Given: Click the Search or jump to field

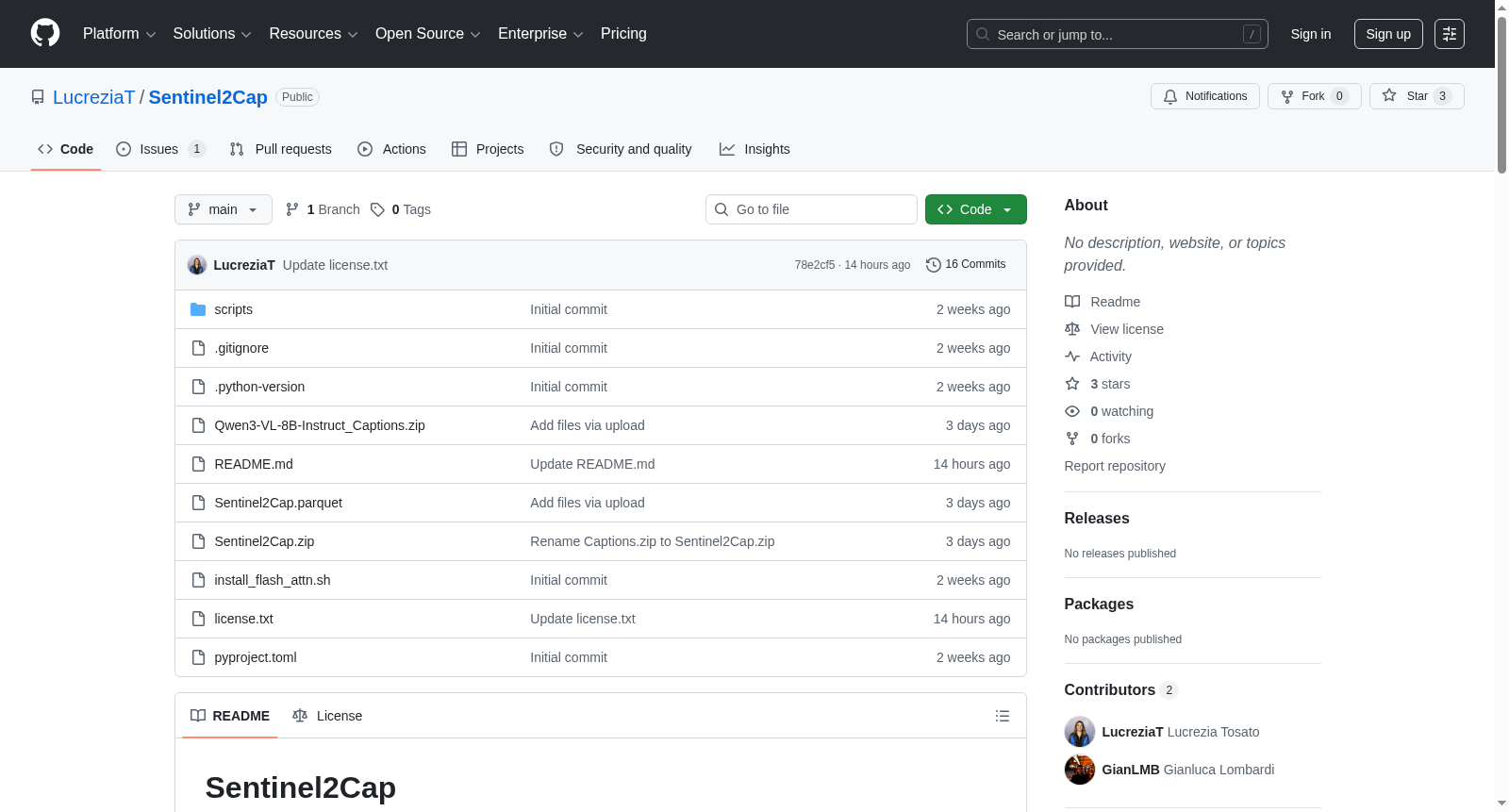Looking at the screenshot, I should tap(1118, 34).
